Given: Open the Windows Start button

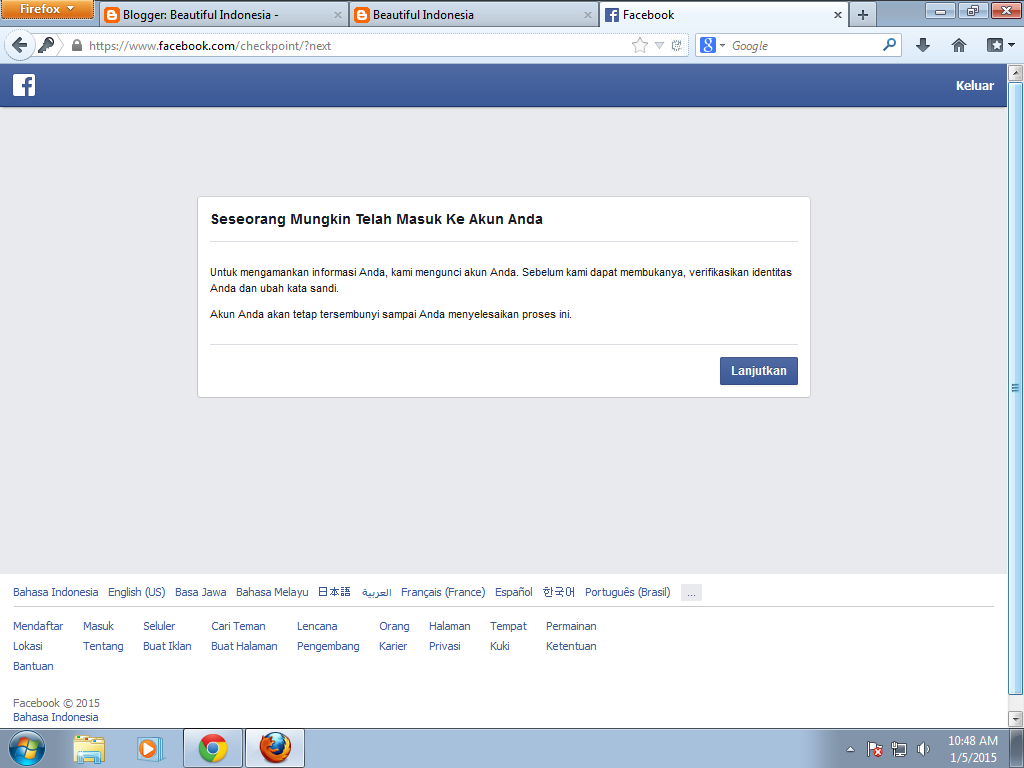Looking at the screenshot, I should [x=27, y=748].
